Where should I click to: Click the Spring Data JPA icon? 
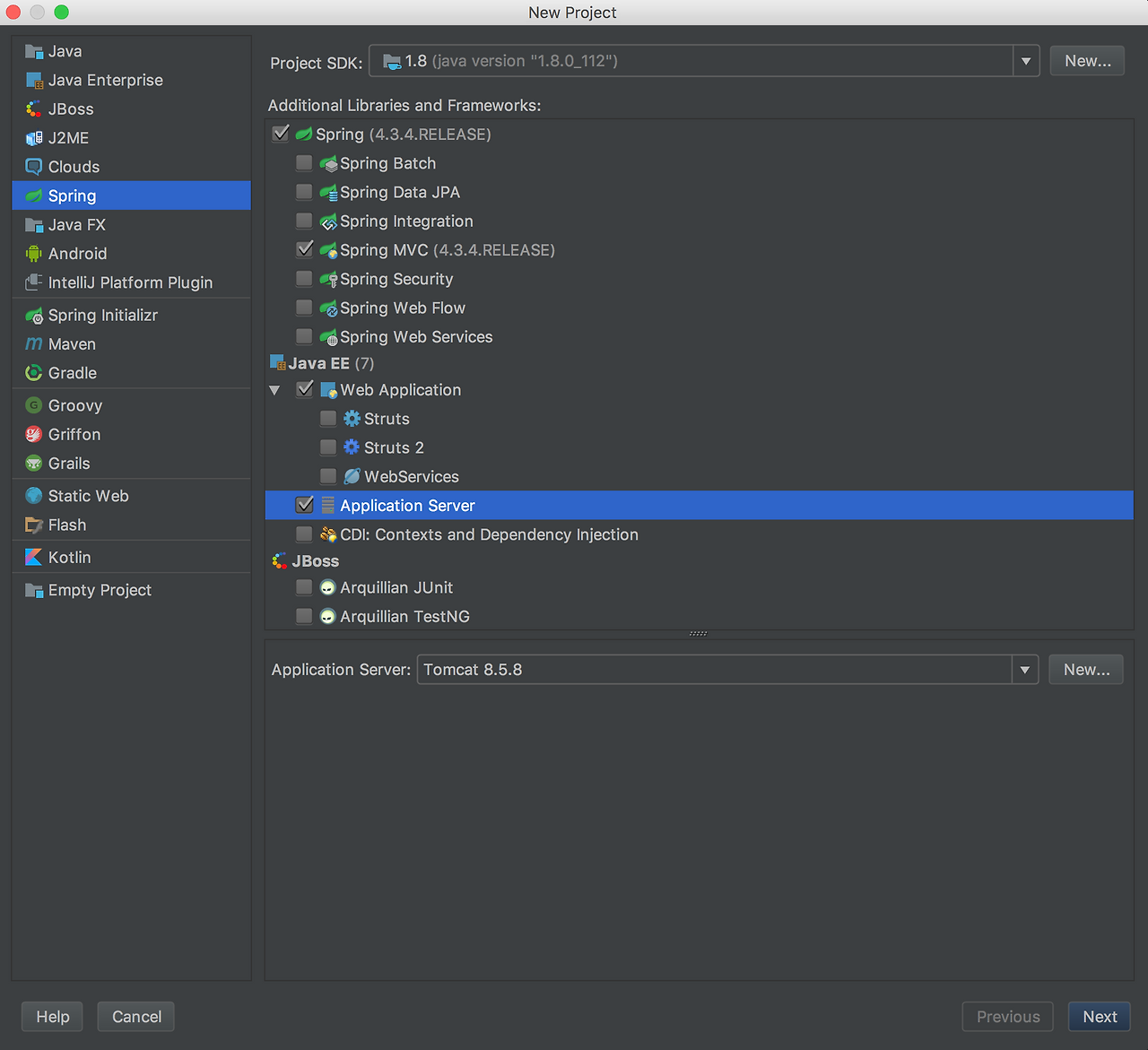(x=328, y=193)
